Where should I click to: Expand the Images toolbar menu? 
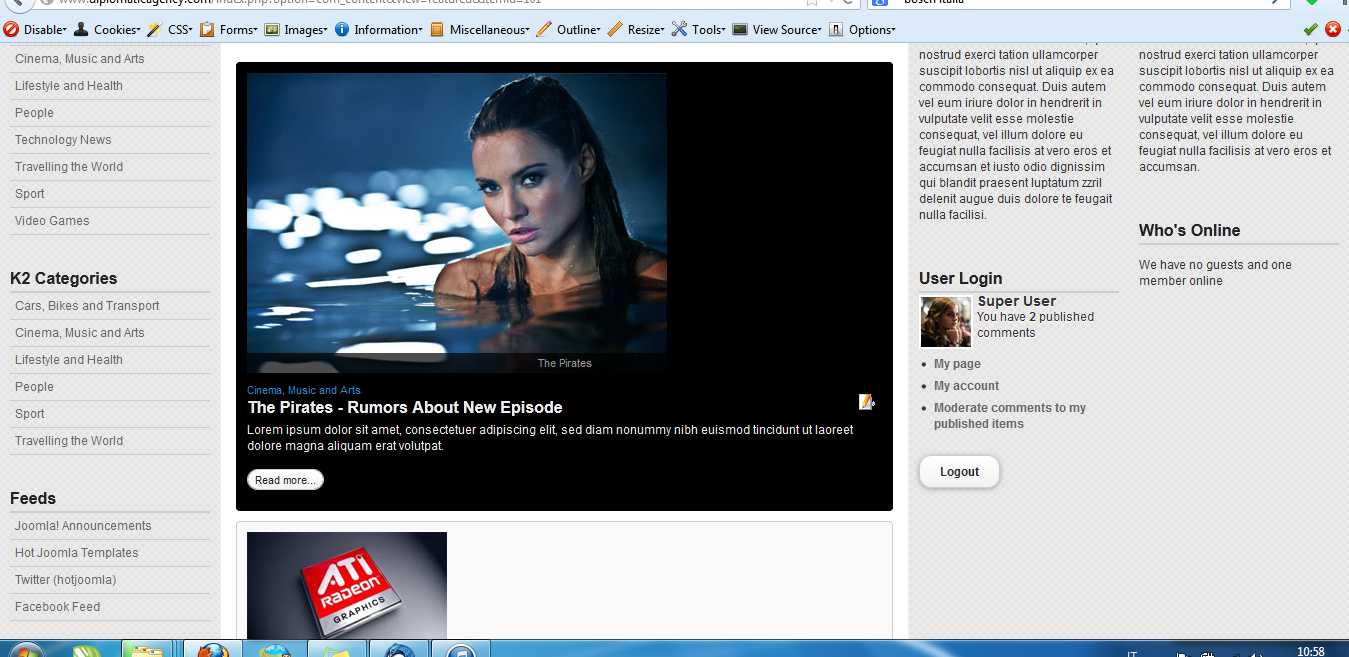(x=296, y=30)
